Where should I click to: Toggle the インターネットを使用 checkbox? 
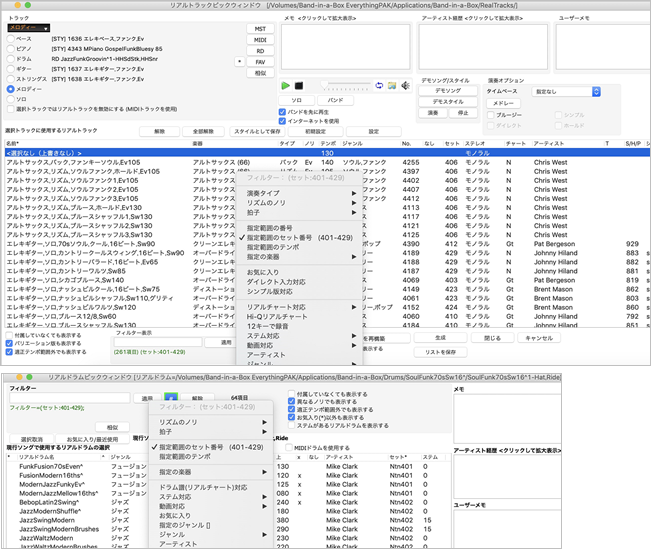282,121
